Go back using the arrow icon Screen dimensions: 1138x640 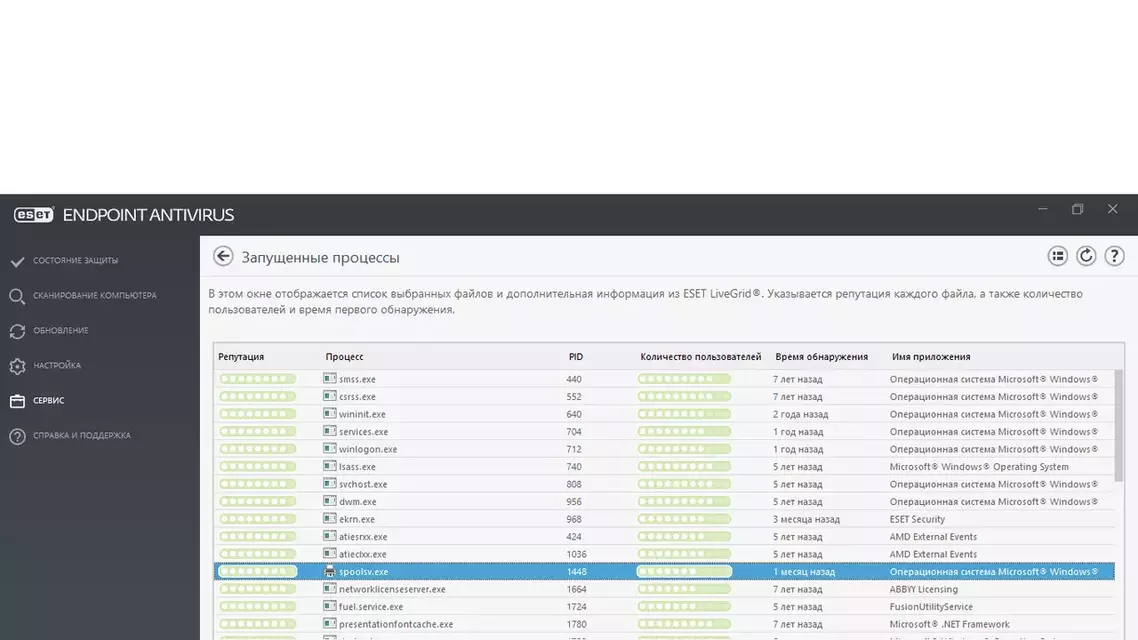[x=223, y=256]
